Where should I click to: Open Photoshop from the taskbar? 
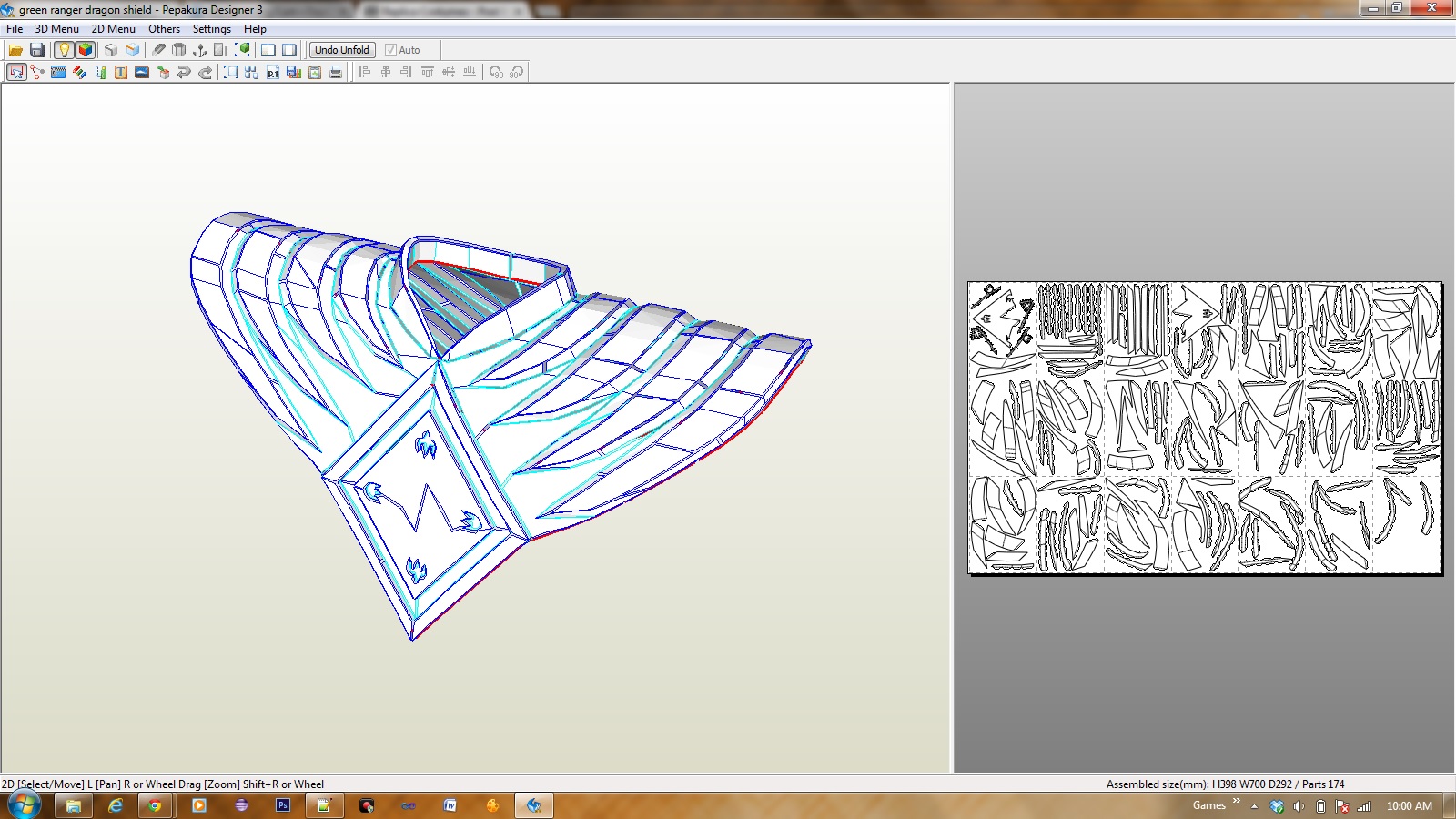pos(282,805)
